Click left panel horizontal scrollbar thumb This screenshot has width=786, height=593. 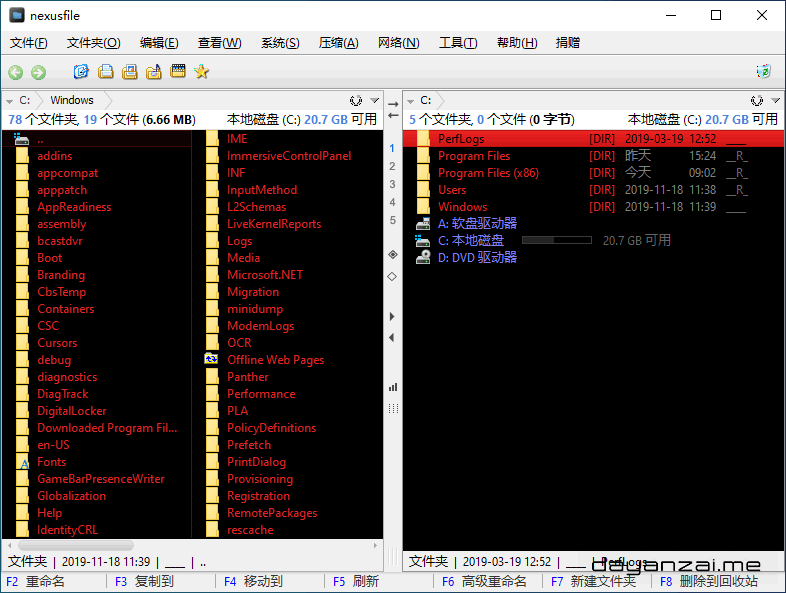coord(76,545)
